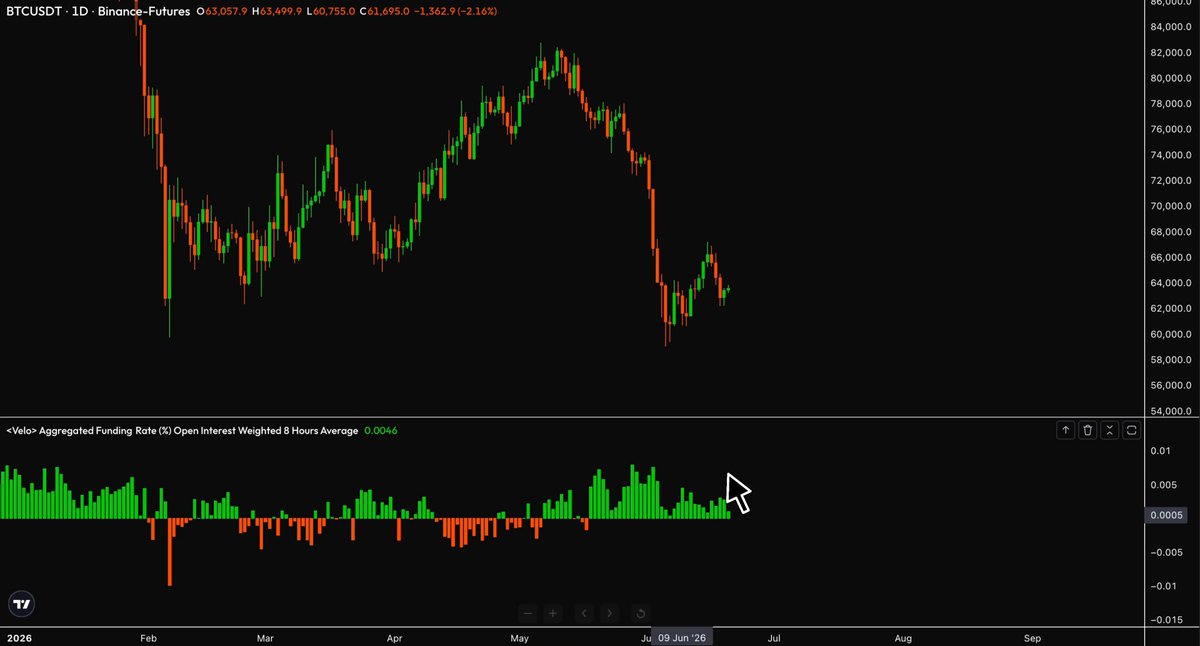The image size is (1200, 646).
Task: Zoom in the chart with plus button
Action: tap(553, 613)
